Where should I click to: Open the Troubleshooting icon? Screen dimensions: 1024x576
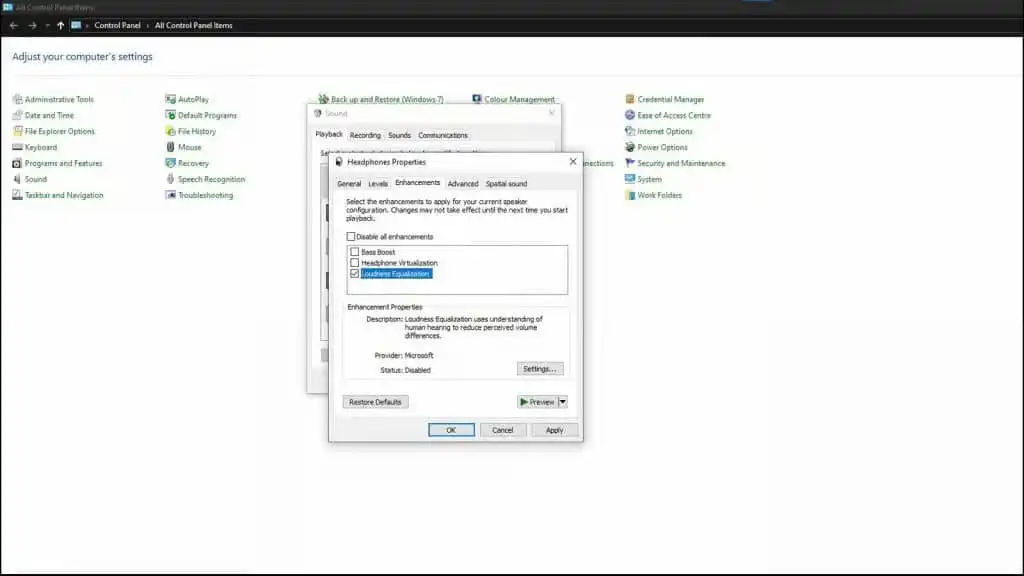(170, 195)
